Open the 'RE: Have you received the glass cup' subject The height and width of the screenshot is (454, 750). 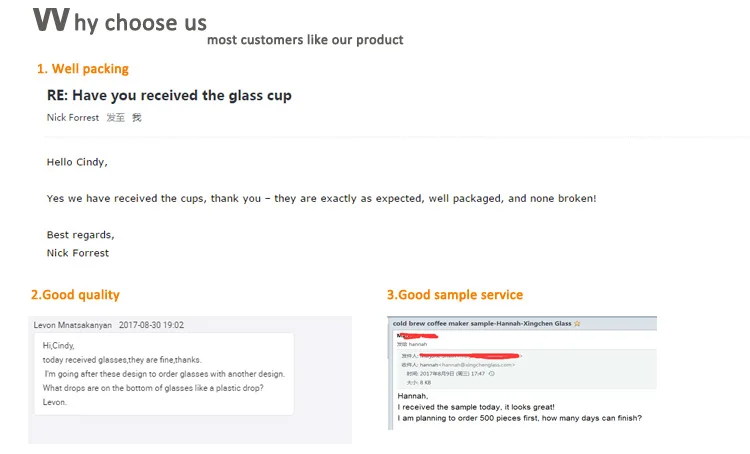[x=169, y=95]
